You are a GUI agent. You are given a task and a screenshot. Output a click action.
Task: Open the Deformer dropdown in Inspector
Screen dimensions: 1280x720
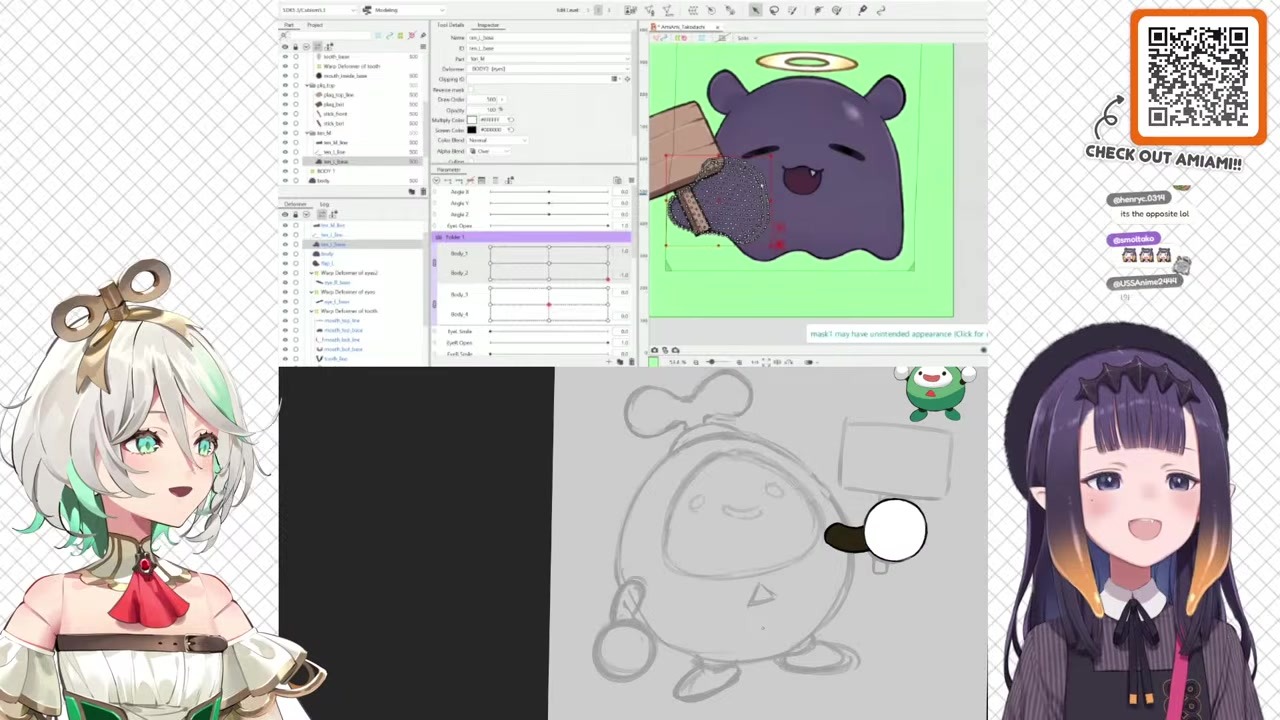pos(548,69)
